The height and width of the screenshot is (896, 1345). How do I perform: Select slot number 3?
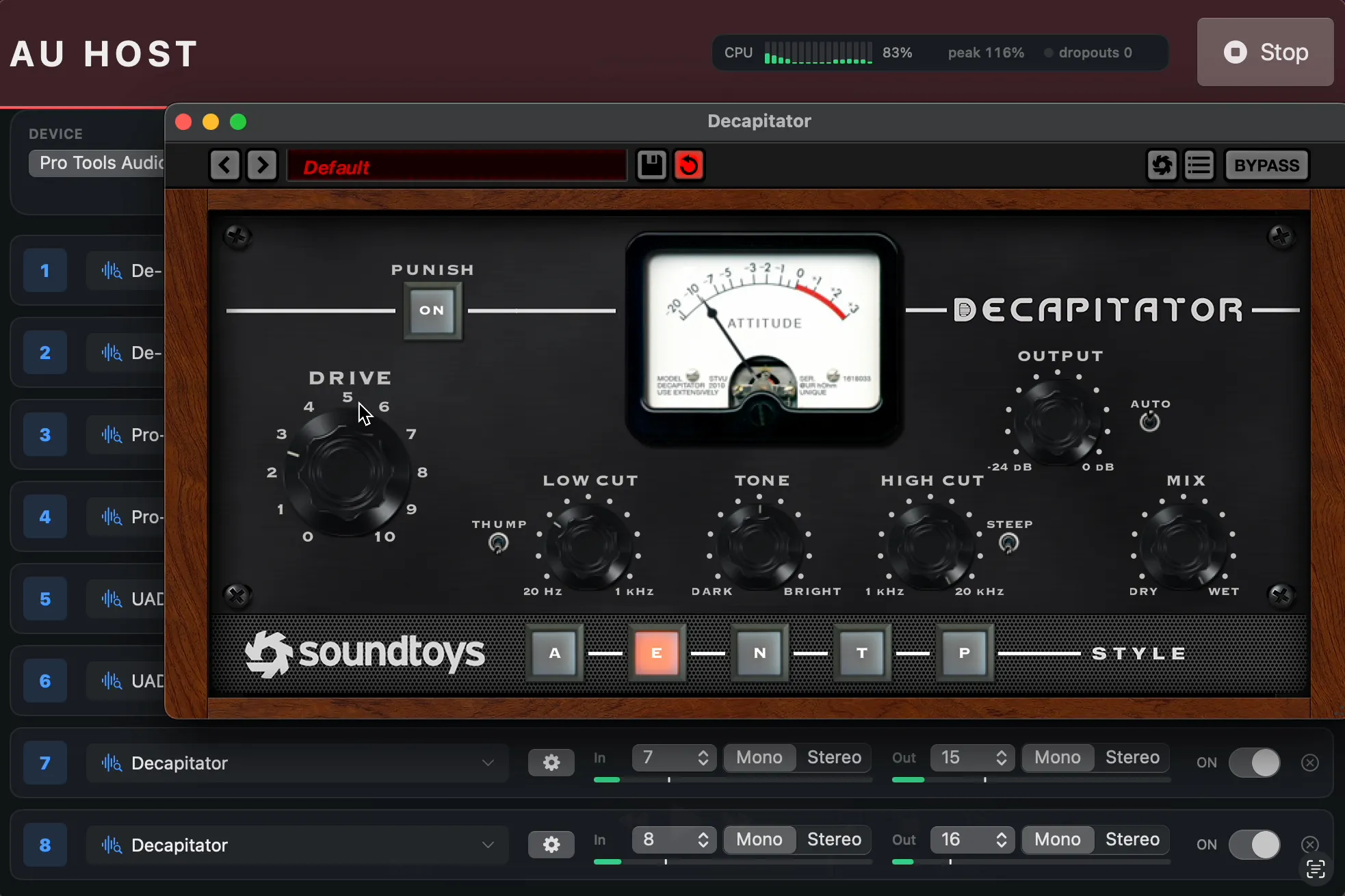click(x=45, y=435)
